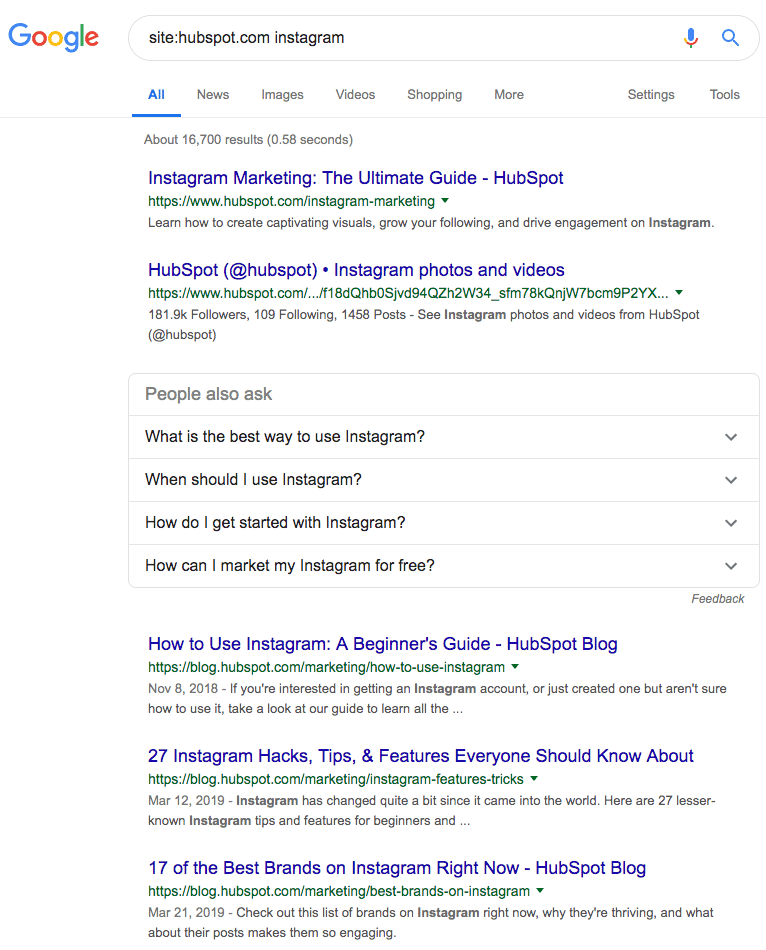
Task: Click the blog.hubspot.com/marketing/instagram-features-tricks URL
Action: click(x=336, y=779)
